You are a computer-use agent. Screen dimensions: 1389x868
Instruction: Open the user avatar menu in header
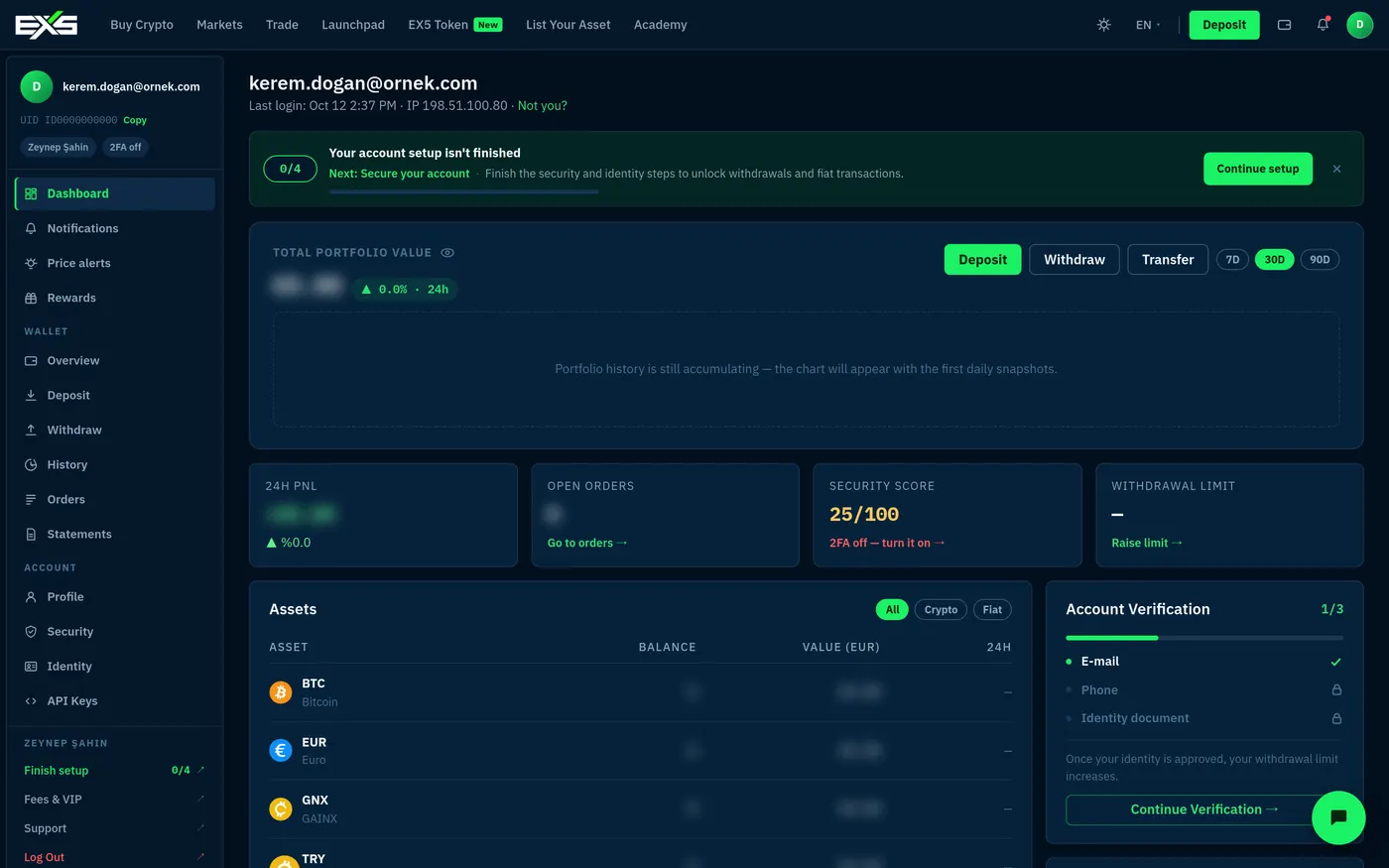point(1360,25)
